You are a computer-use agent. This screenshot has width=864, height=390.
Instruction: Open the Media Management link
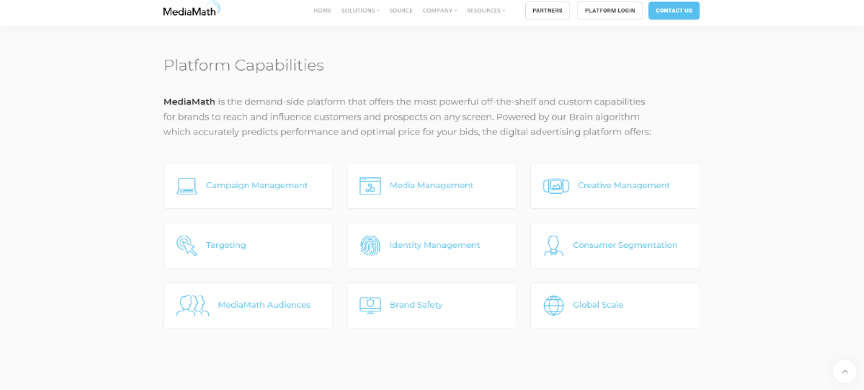tap(431, 186)
